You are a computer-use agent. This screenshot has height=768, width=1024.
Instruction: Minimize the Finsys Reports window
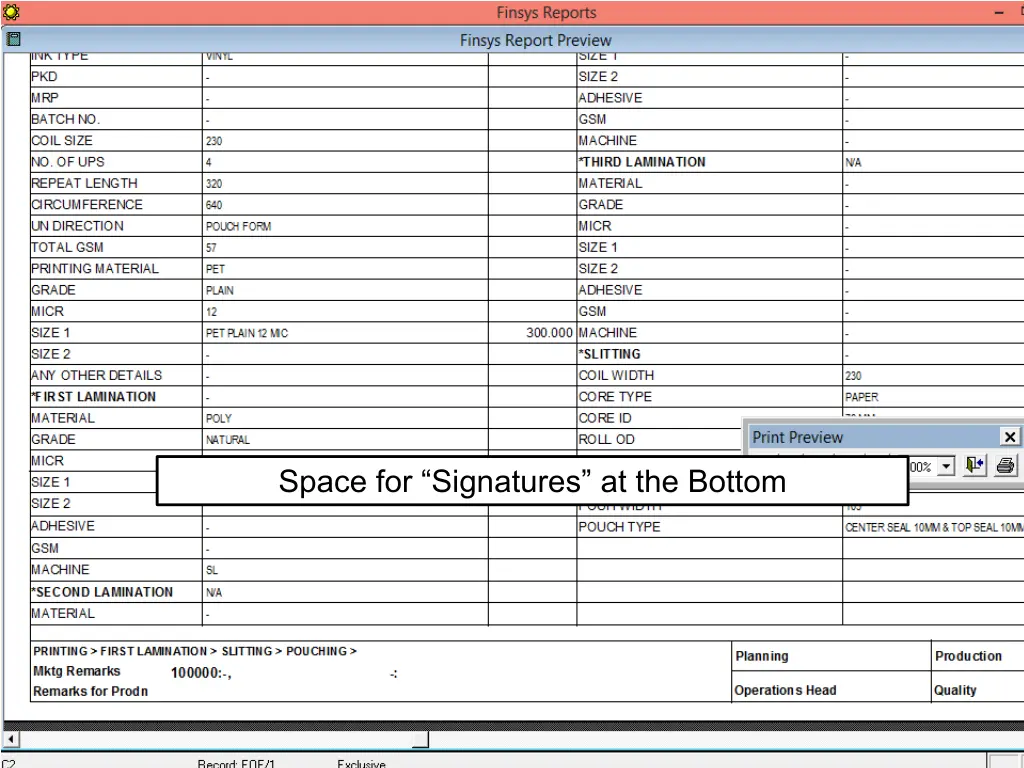(x=999, y=12)
